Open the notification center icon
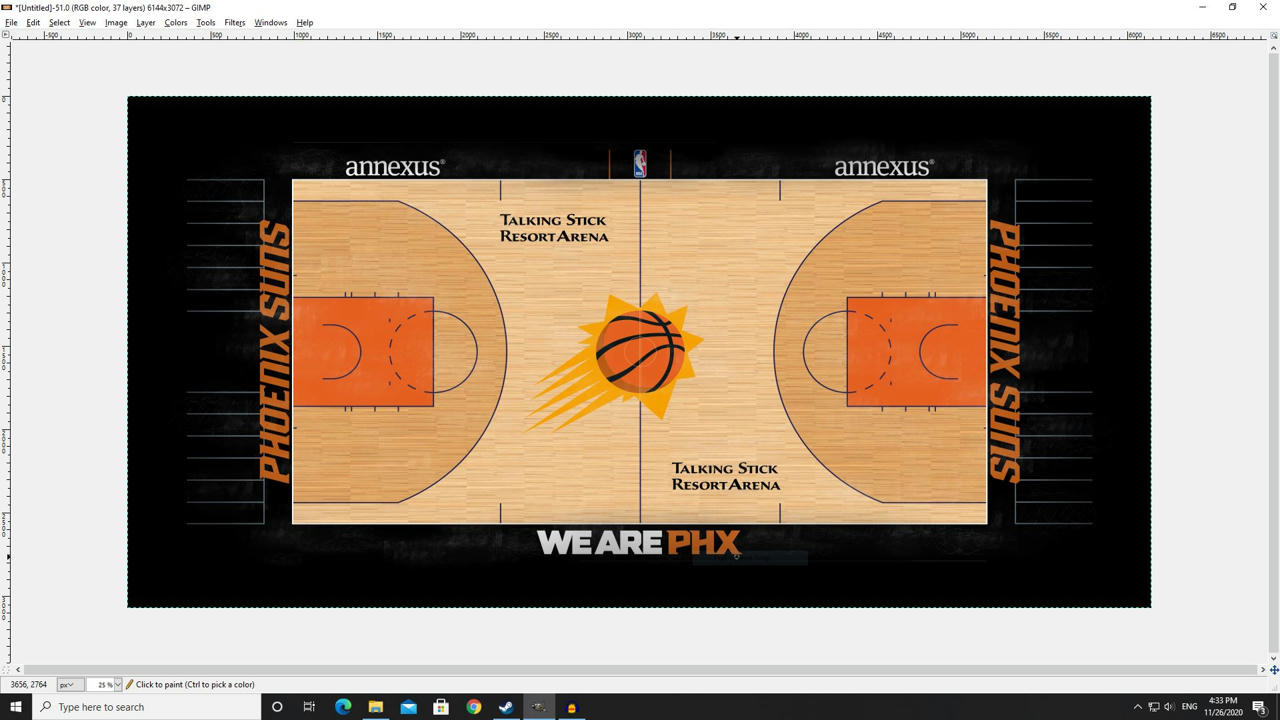 (1260, 707)
